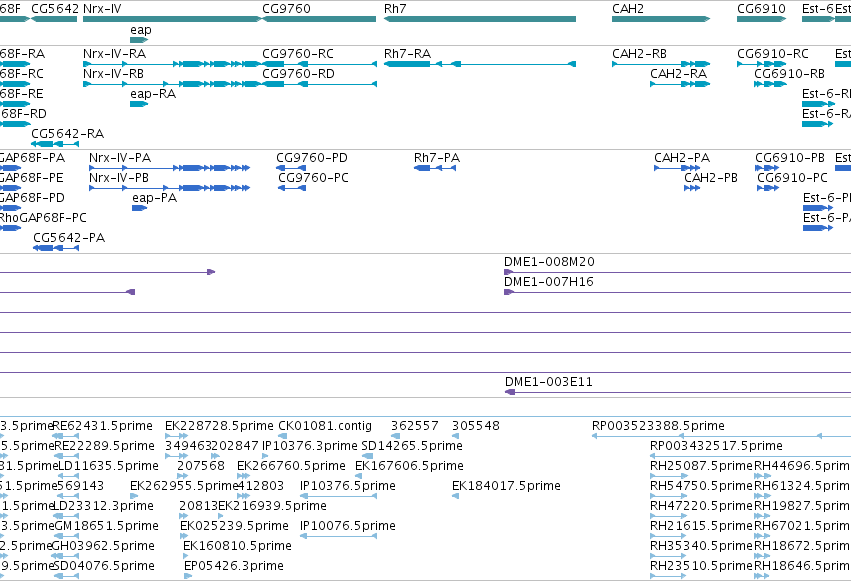Click EST feature 362557

pyautogui.click(x=396, y=436)
